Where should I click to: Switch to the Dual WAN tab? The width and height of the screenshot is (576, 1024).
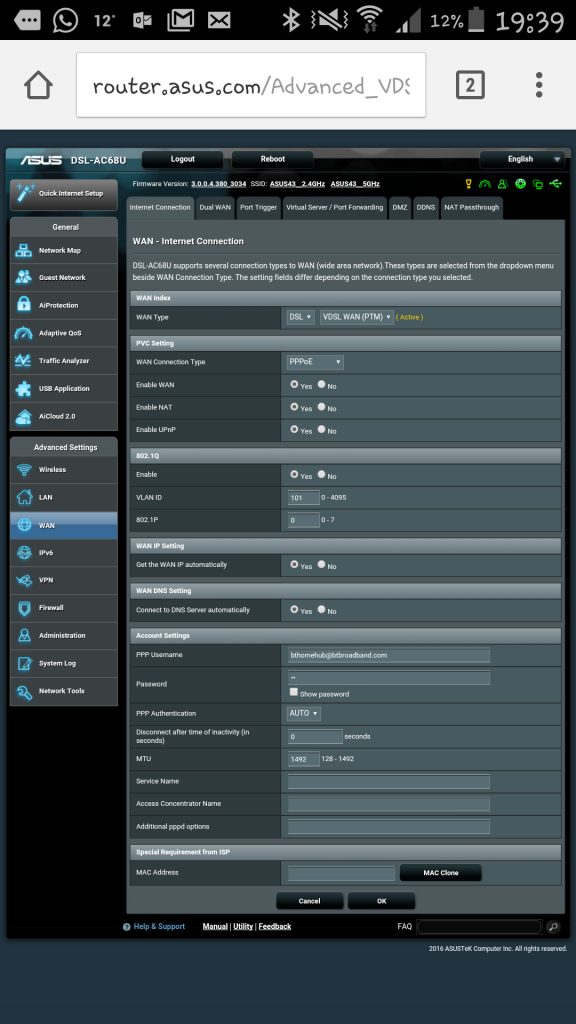[215, 208]
